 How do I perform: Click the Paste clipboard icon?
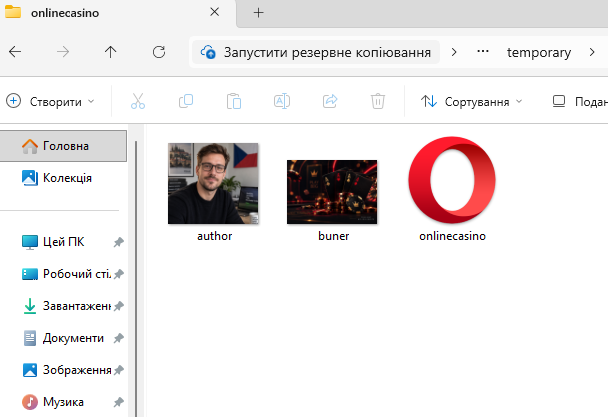coord(234,101)
